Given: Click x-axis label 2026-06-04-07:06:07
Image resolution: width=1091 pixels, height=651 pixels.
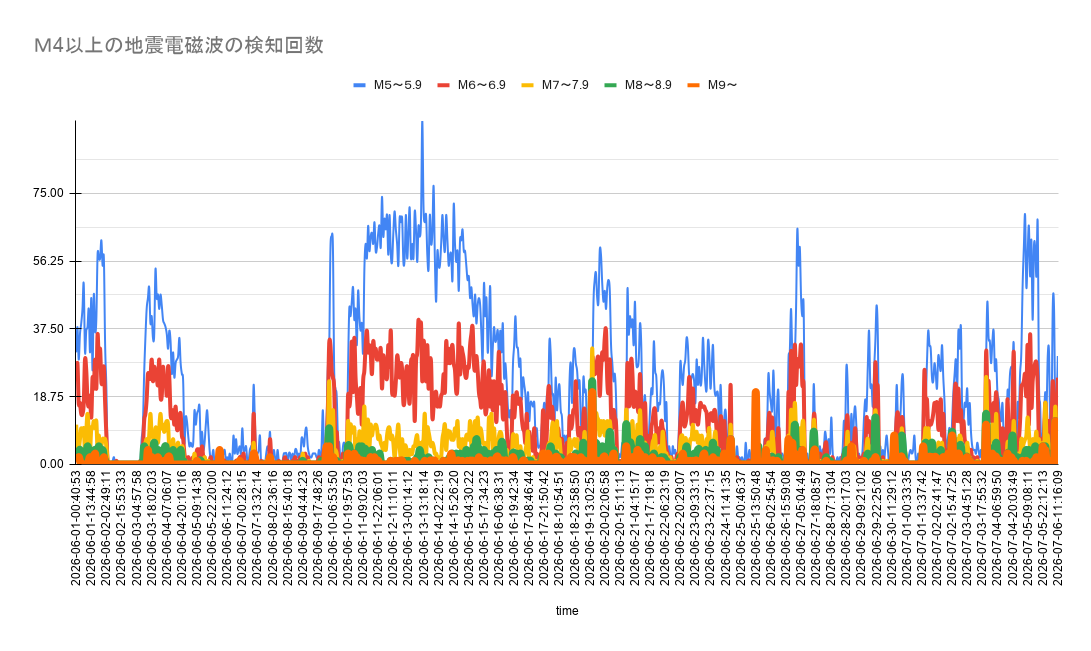Looking at the screenshot, I should click(x=166, y=528).
